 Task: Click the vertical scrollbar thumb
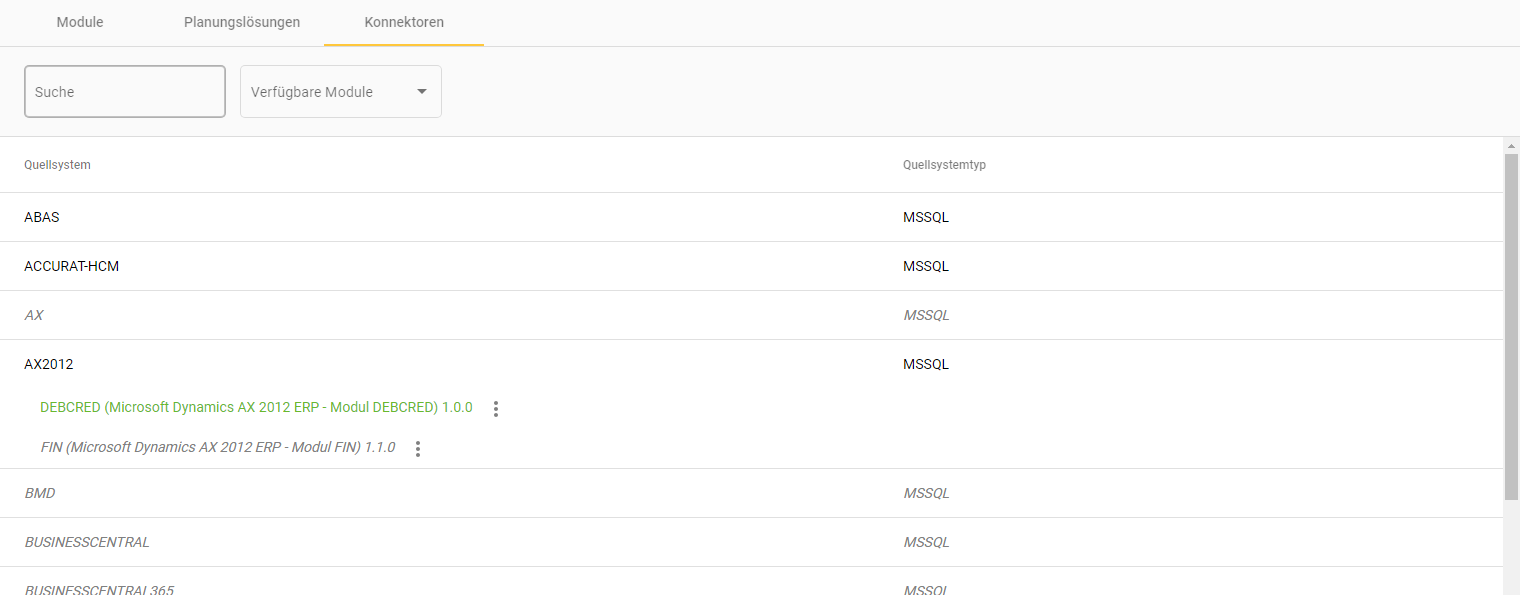[1511, 325]
